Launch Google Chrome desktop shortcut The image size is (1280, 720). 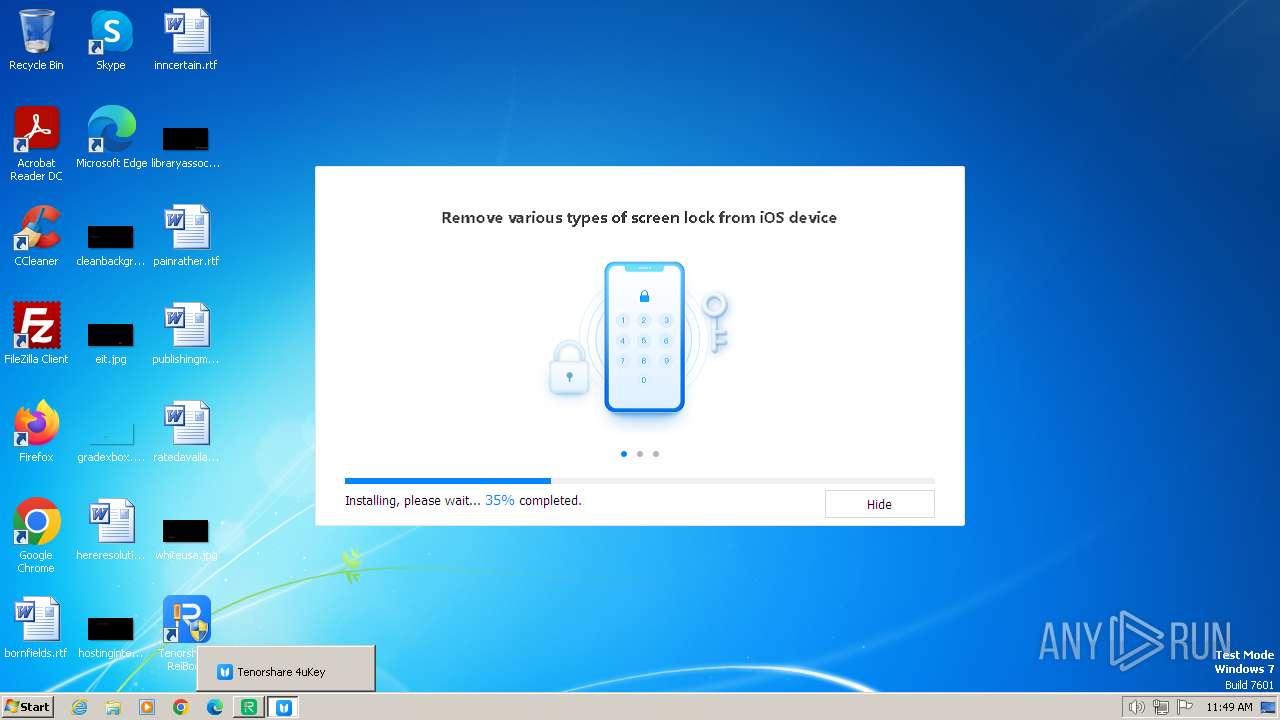[x=36, y=536]
